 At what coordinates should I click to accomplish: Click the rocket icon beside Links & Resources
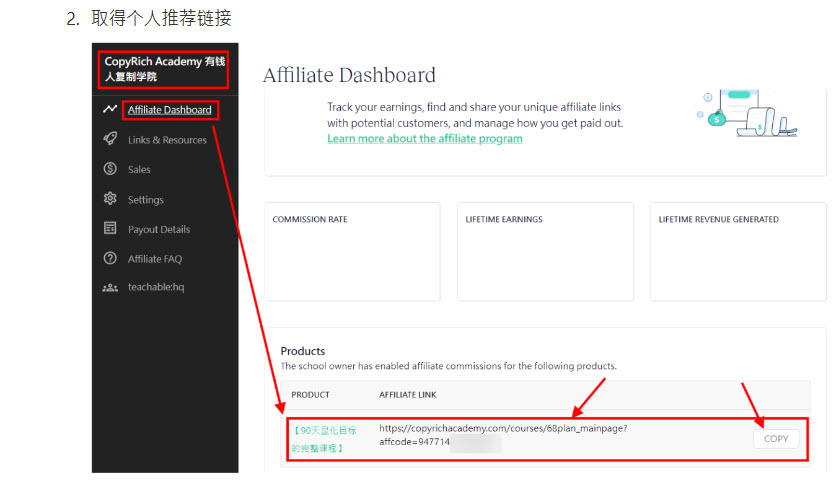click(110, 139)
